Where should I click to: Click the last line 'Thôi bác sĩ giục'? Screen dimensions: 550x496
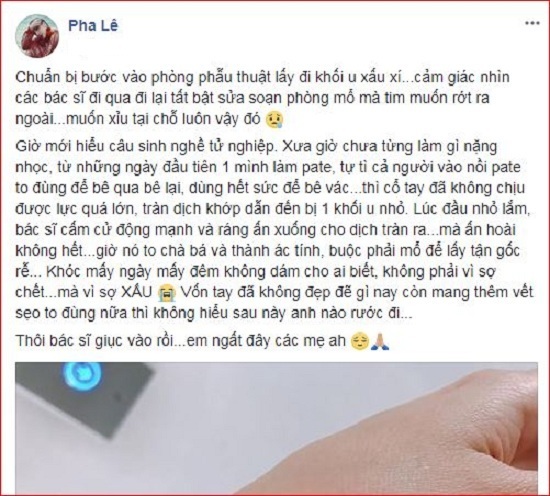tap(202, 341)
